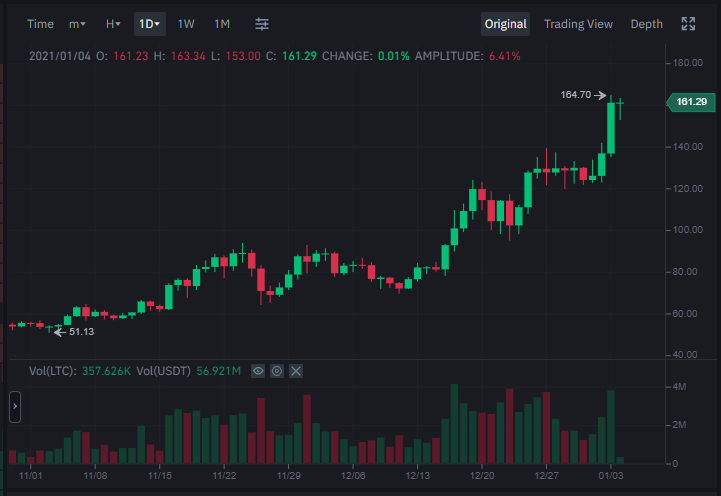Screen dimensions: 721x496
Task: Open volume indicator settings gear
Action: [x=277, y=371]
